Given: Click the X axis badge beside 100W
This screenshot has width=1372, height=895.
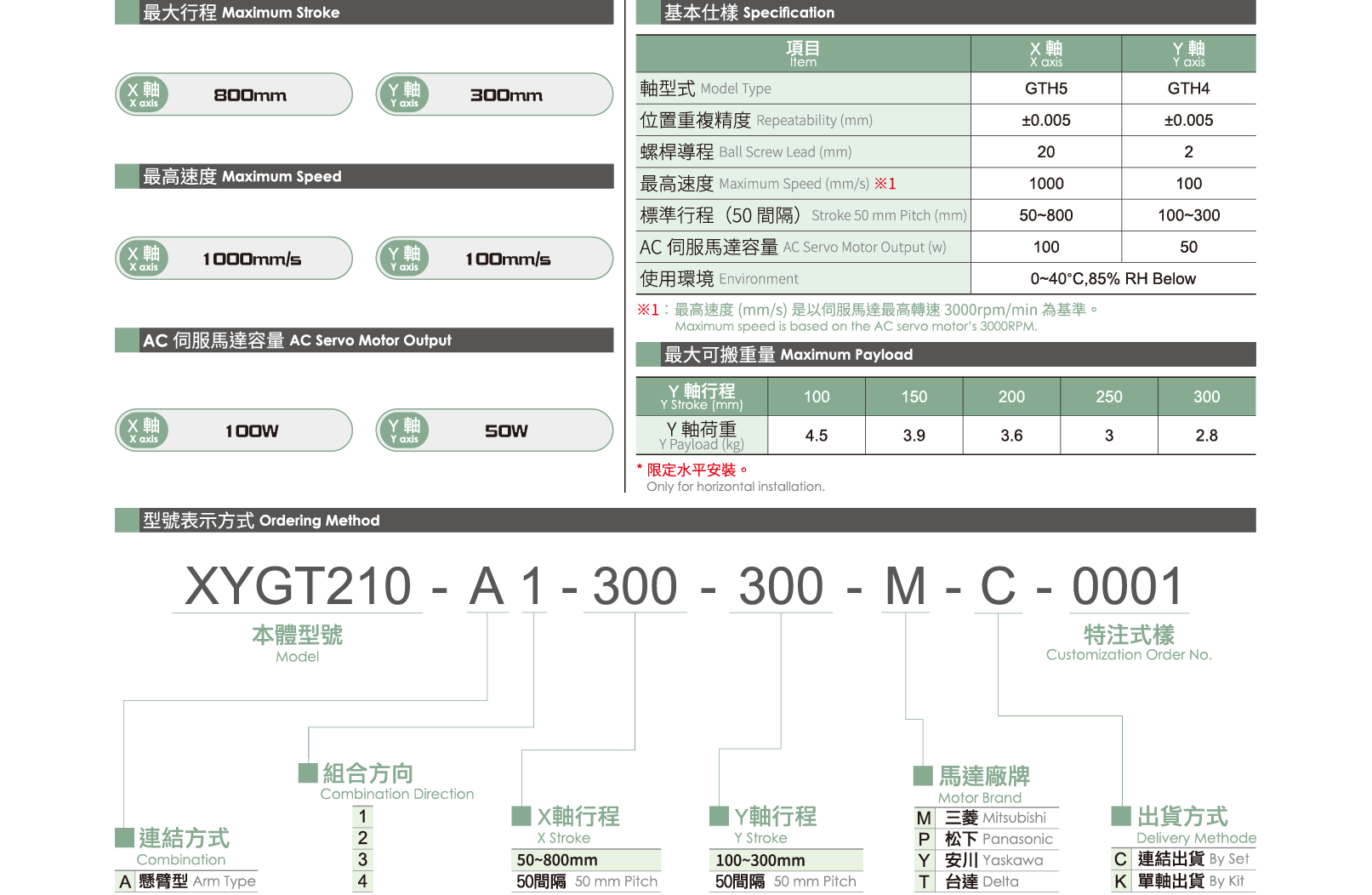Looking at the screenshot, I should pyautogui.click(x=143, y=430).
